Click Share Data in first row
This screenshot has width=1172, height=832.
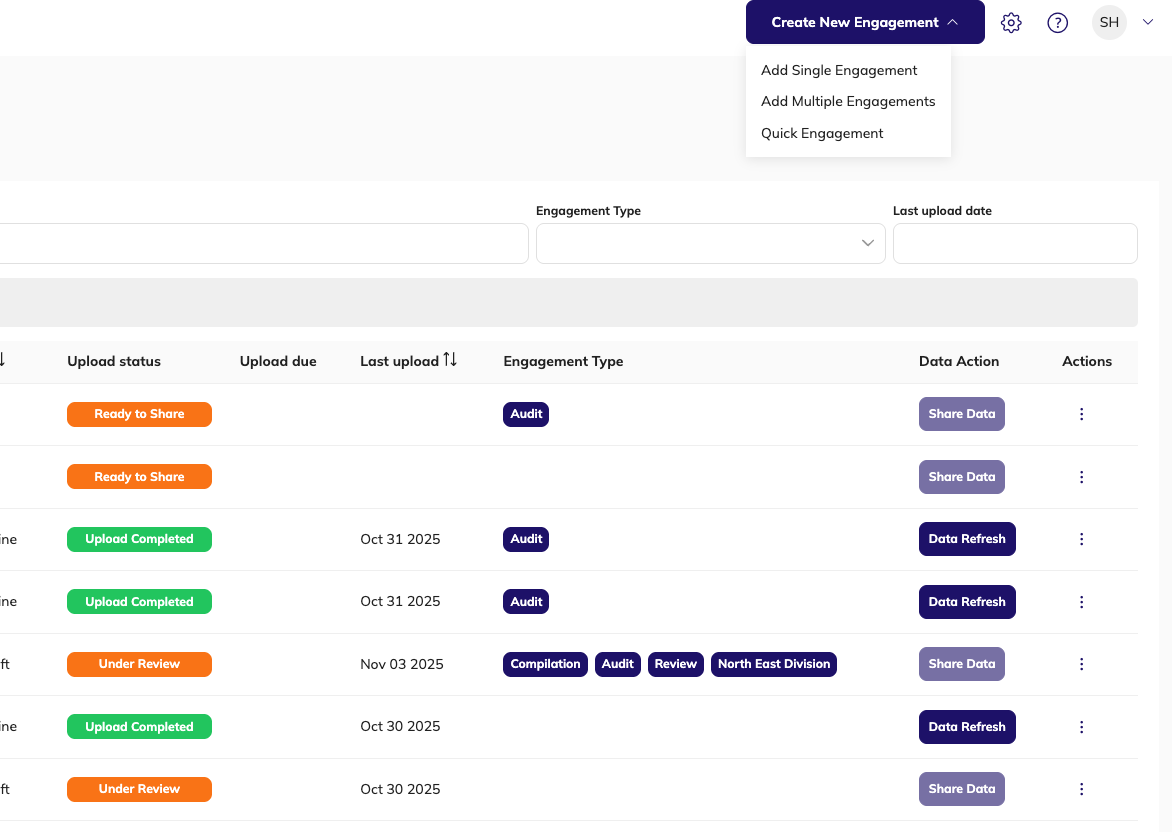coord(961,414)
